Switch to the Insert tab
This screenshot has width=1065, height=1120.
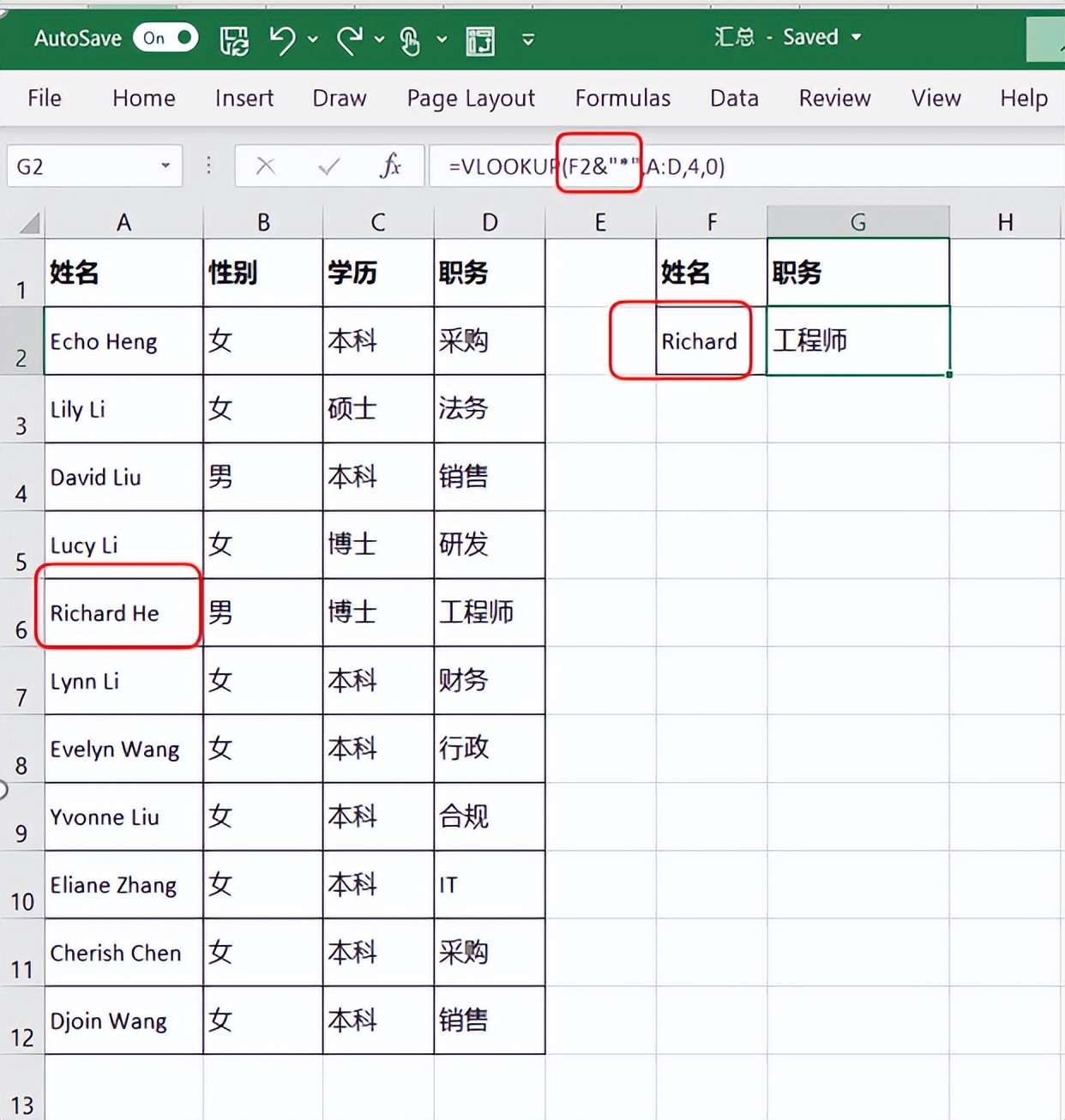coord(244,98)
